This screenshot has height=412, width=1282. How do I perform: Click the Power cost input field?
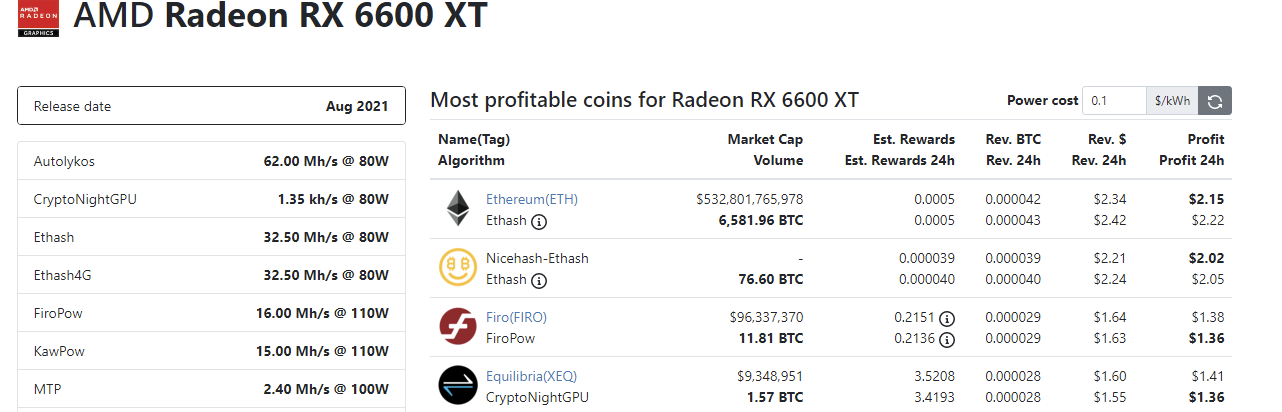(x=1115, y=101)
